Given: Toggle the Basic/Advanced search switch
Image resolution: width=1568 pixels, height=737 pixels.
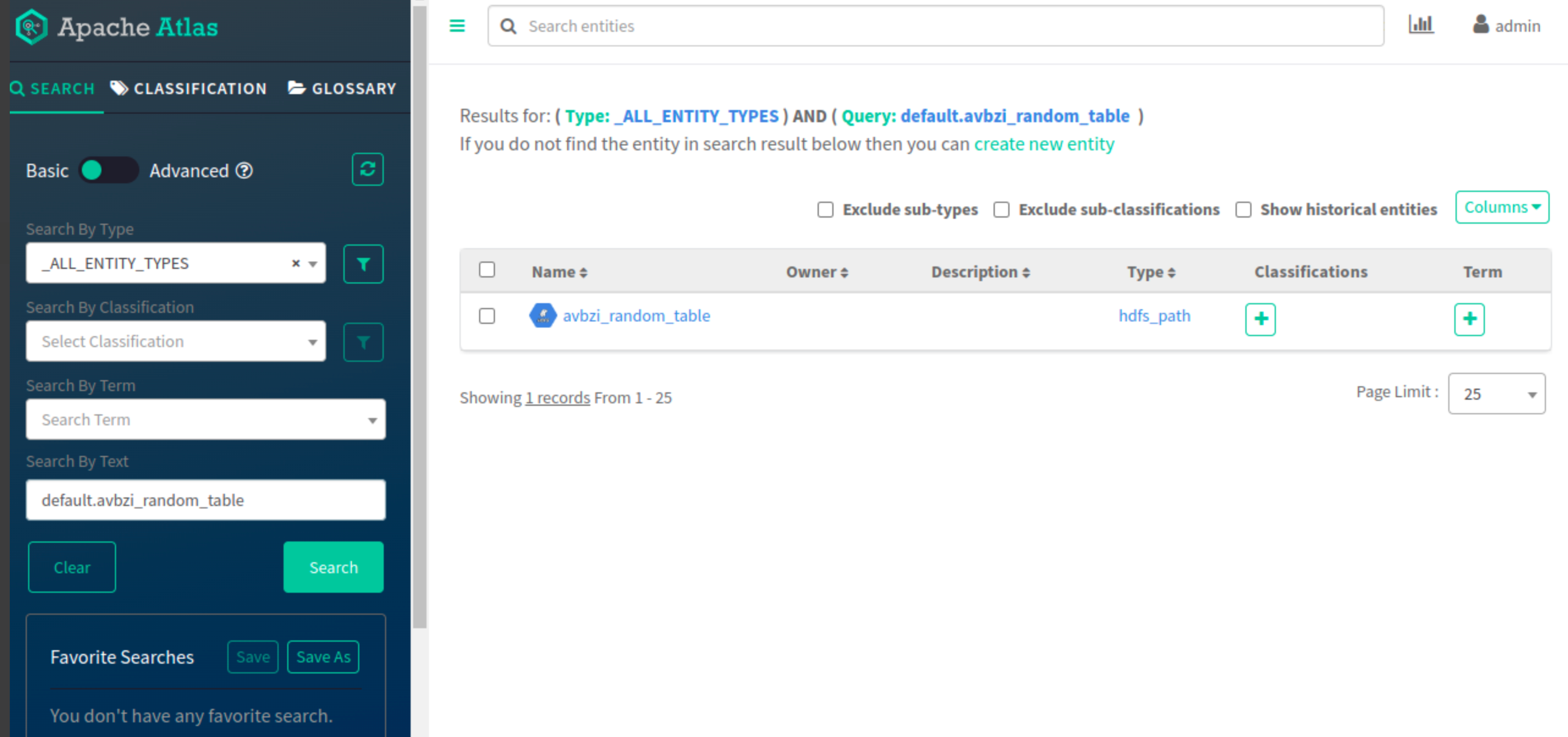Looking at the screenshot, I should (x=109, y=170).
